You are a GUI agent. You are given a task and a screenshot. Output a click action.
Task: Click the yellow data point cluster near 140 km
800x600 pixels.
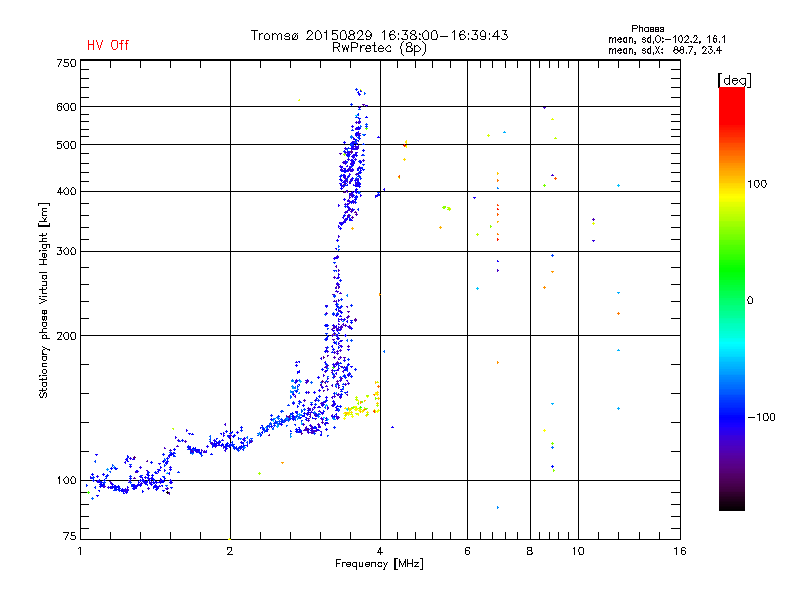[x=357, y=407]
